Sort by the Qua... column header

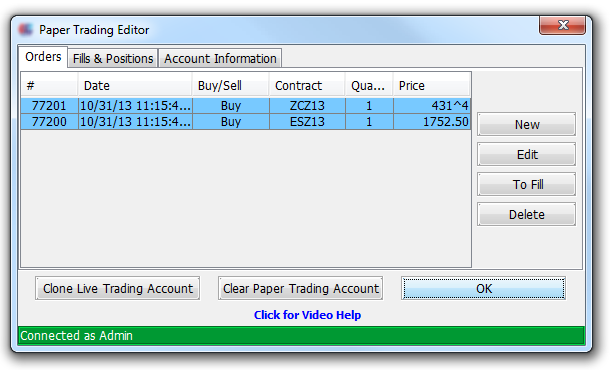[369, 85]
